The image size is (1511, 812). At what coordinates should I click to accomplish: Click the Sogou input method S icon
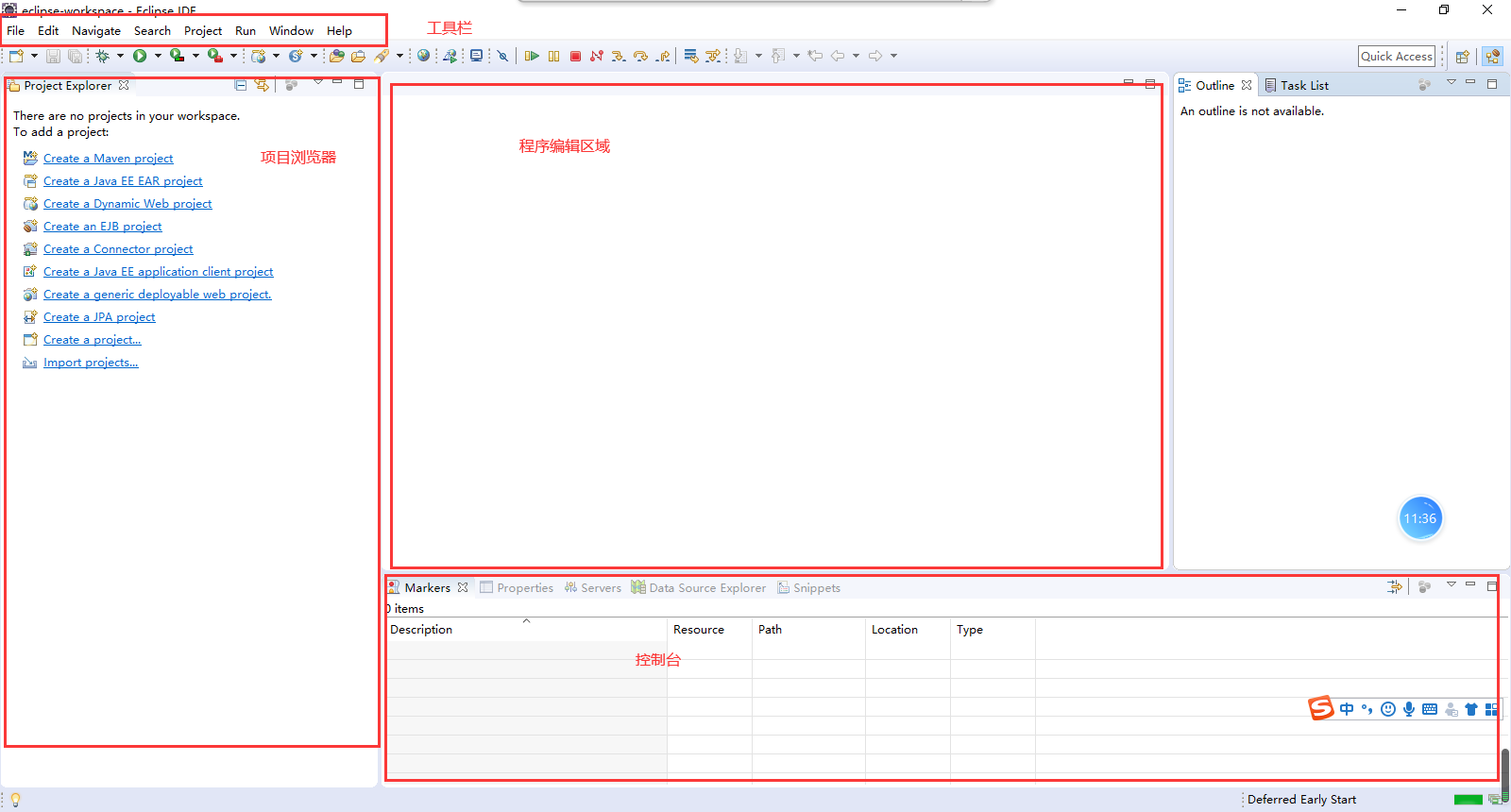(1320, 708)
